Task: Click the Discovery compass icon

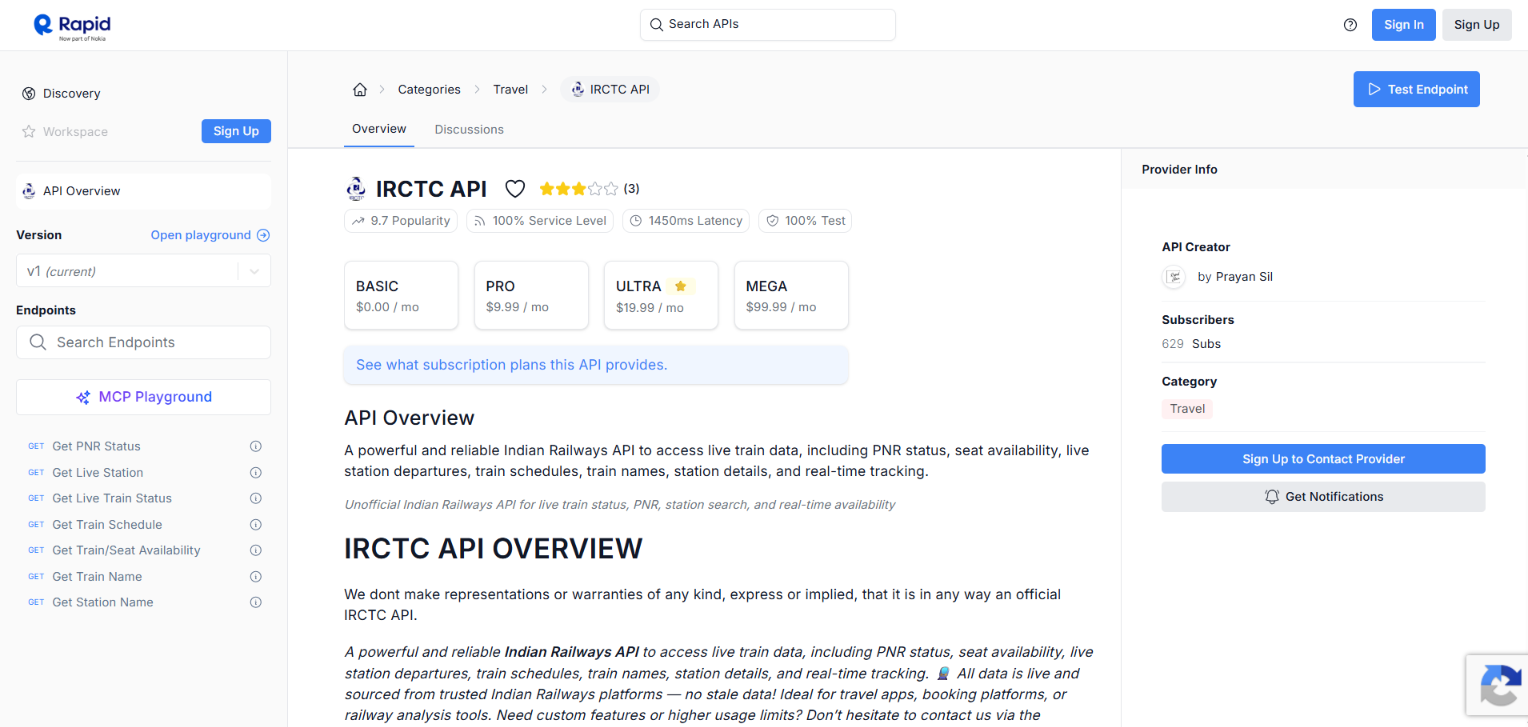Action: coord(29,94)
